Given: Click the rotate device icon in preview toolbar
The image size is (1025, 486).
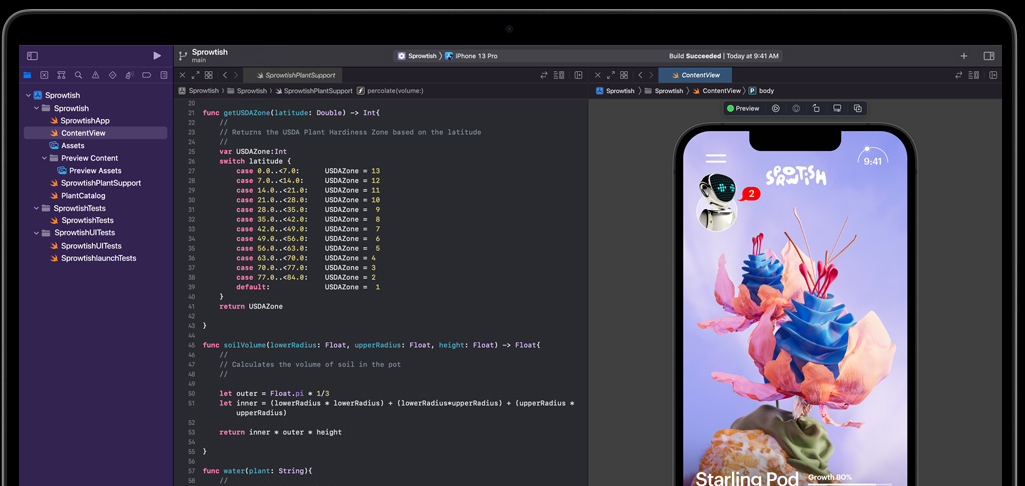Looking at the screenshot, I should pos(816,108).
